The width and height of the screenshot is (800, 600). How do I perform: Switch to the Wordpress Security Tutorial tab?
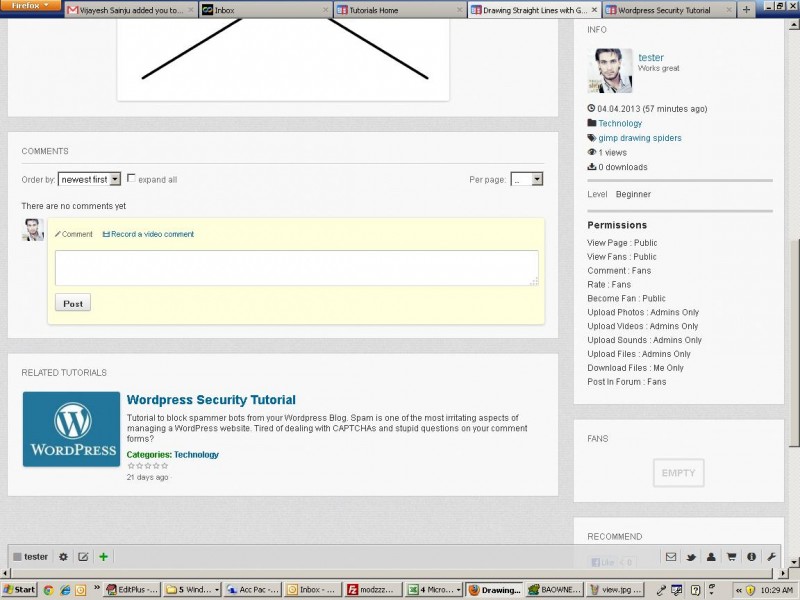tap(669, 10)
